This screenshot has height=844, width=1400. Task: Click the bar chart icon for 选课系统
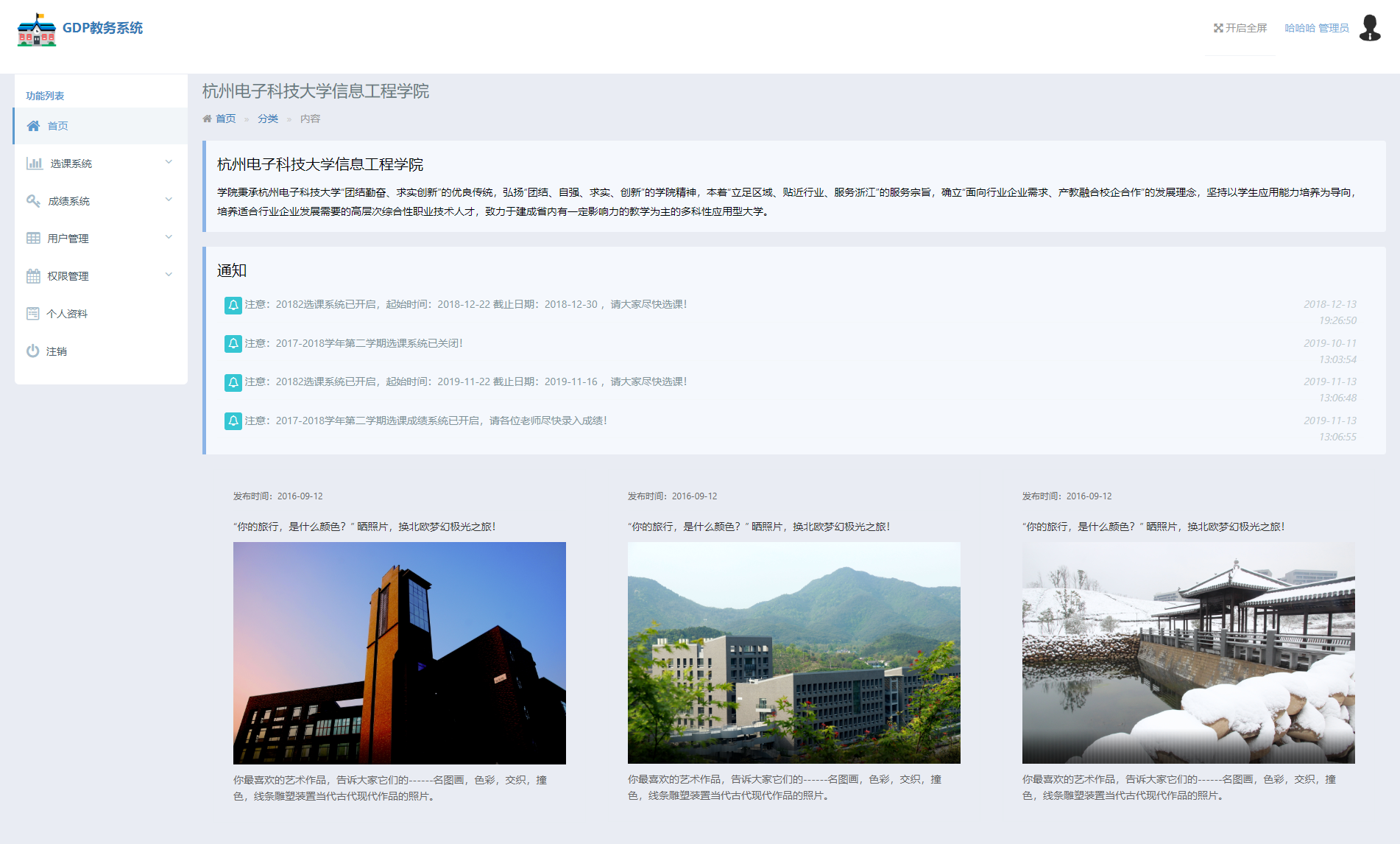coord(34,163)
